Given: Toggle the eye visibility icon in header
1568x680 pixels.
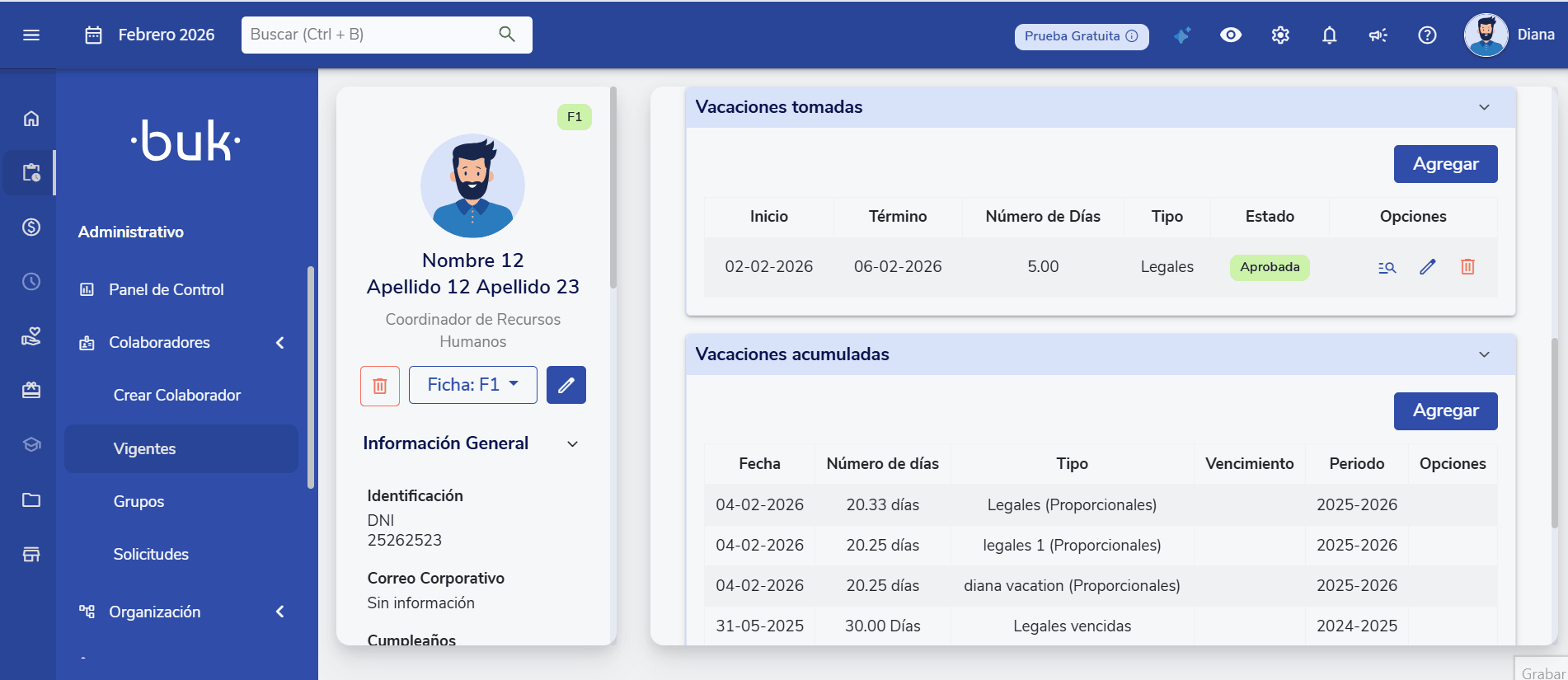Looking at the screenshot, I should 1231,35.
